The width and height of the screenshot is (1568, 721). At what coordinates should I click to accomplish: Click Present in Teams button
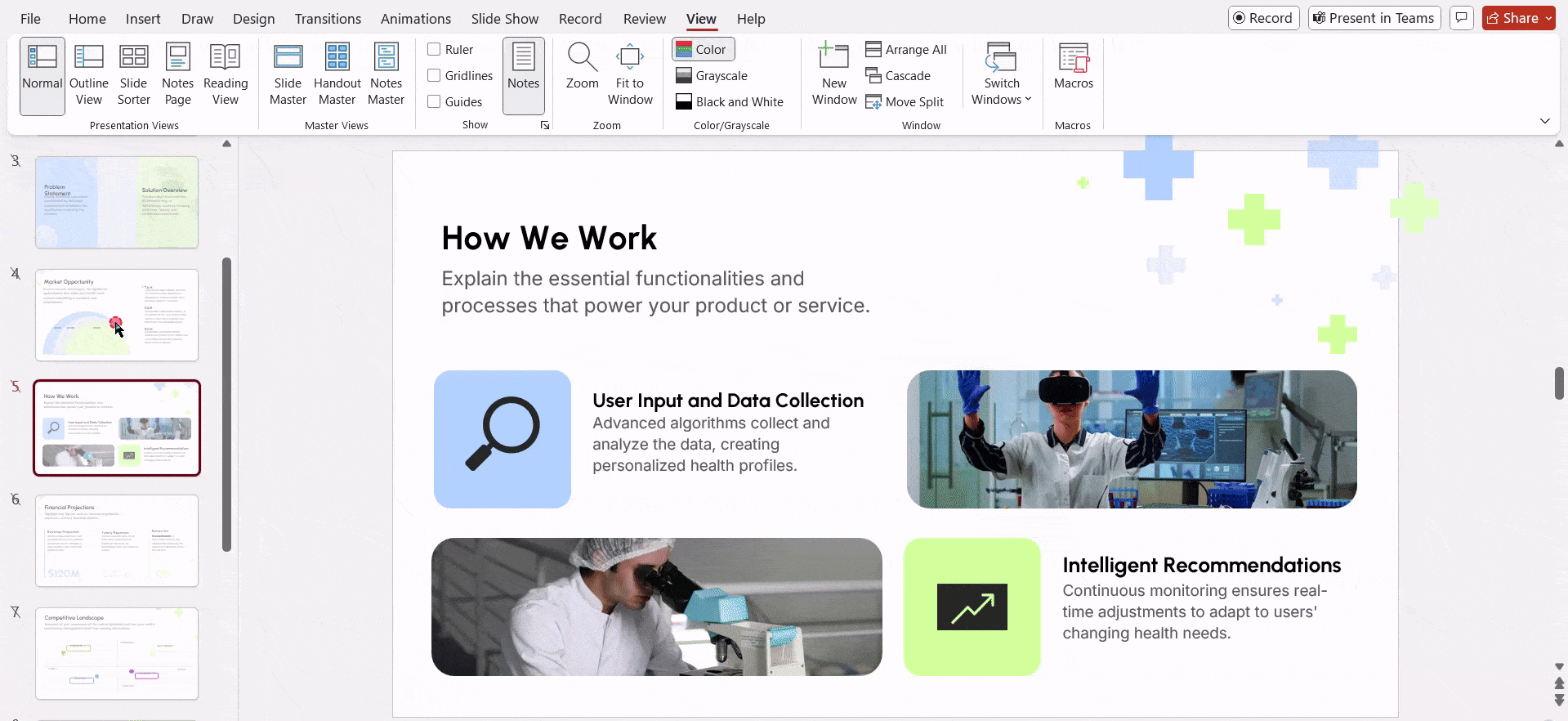(1374, 18)
